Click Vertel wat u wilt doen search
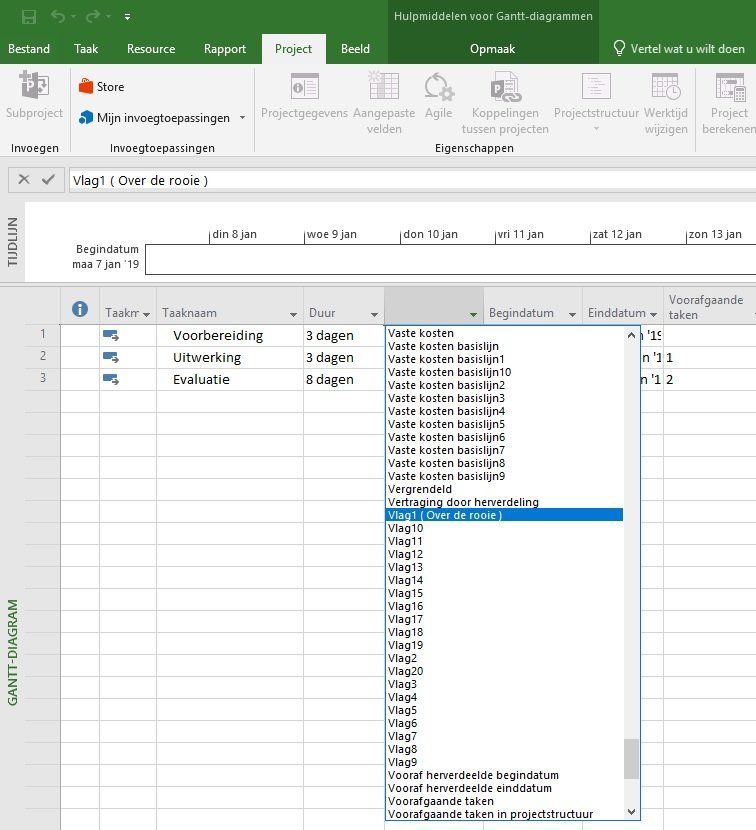 [679, 49]
